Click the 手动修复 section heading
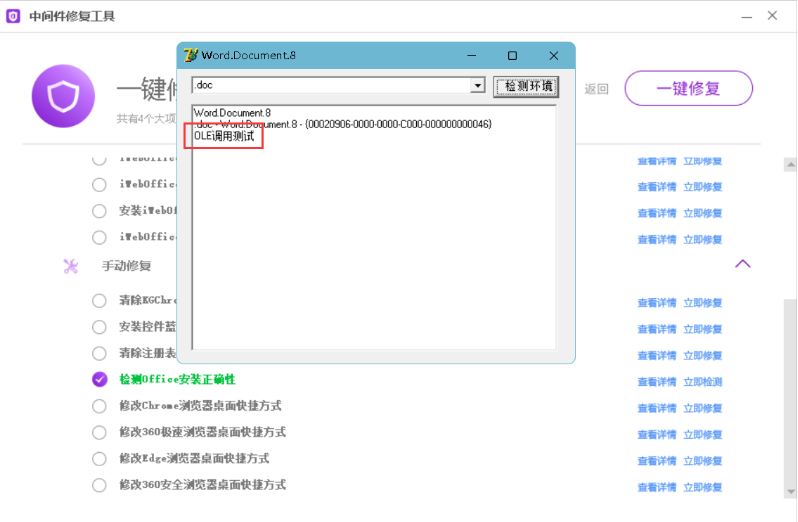Viewport: 798px width, 522px height. point(126,266)
